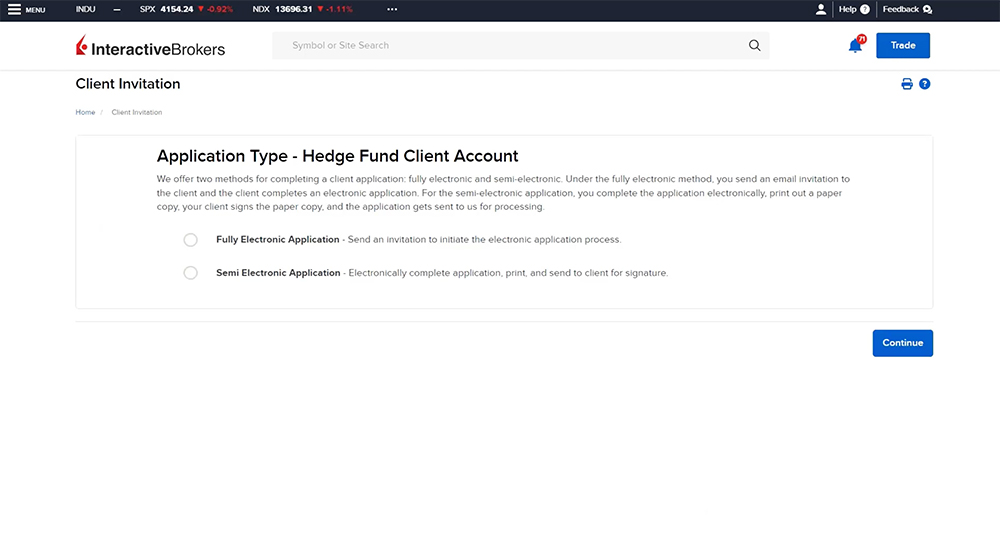Open the notifications bell
Viewport: 1000px width, 541px height.
pyautogui.click(x=855, y=46)
